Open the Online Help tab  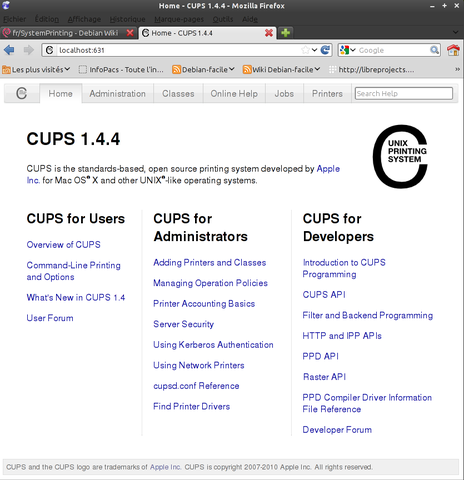coord(234,94)
